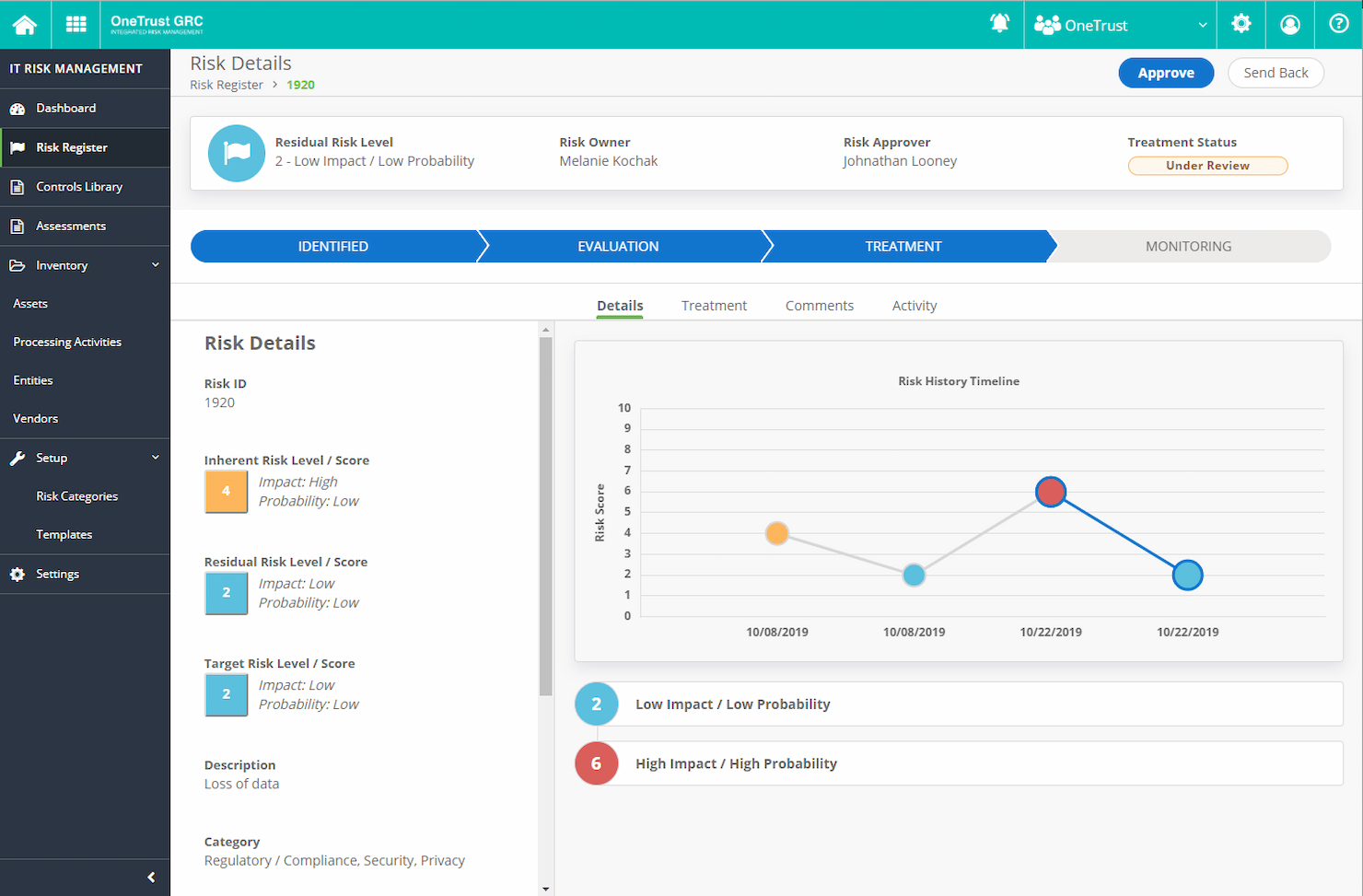Go to the home icon
Image resolution: width=1363 pixels, height=896 pixels.
pyautogui.click(x=25, y=25)
